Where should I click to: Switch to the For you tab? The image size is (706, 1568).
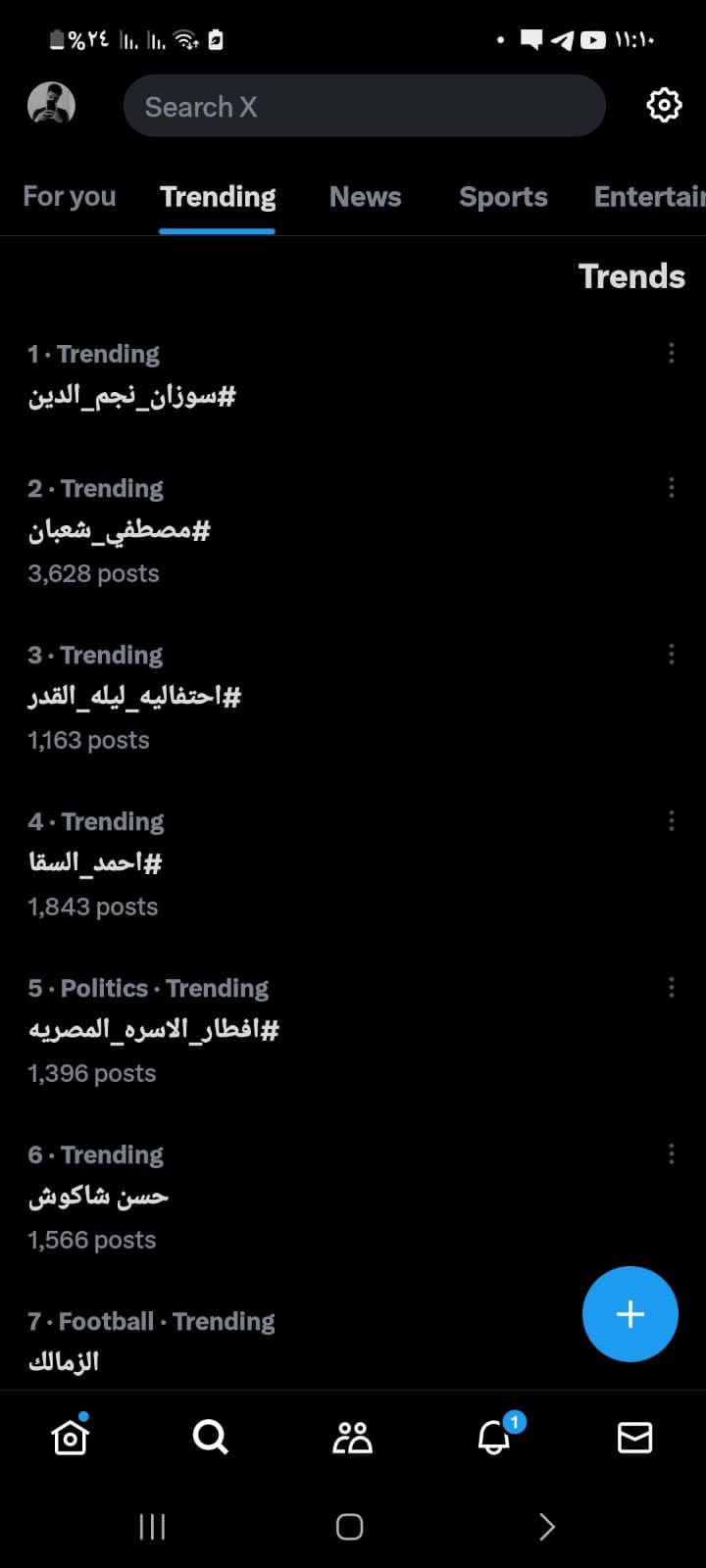pyautogui.click(x=69, y=197)
